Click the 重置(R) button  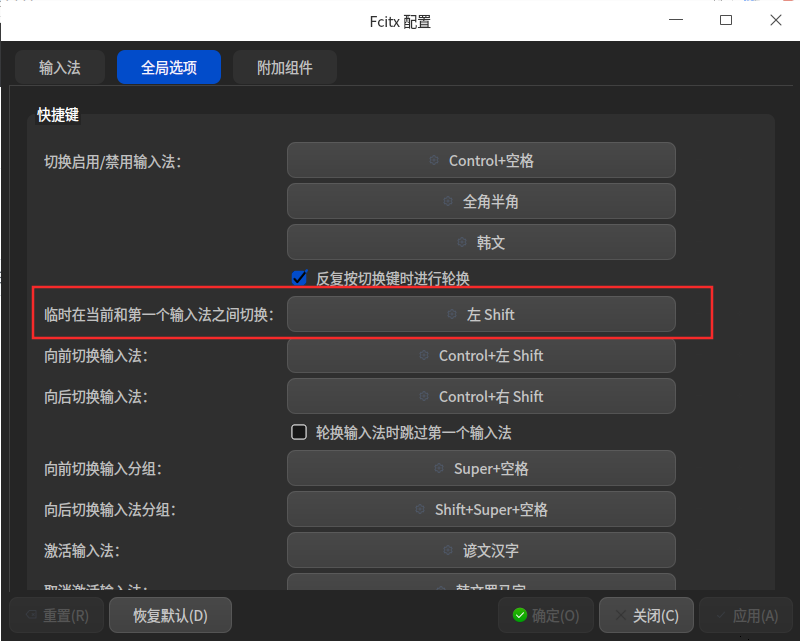pyautogui.click(x=57, y=615)
